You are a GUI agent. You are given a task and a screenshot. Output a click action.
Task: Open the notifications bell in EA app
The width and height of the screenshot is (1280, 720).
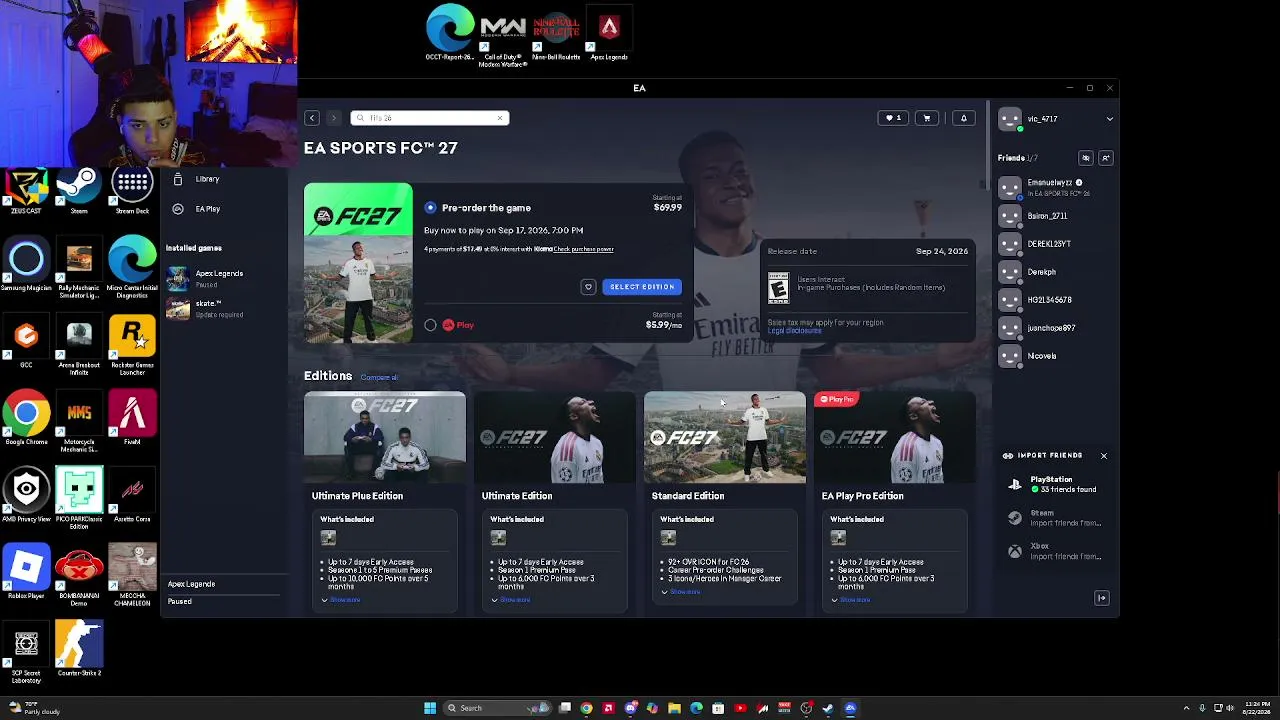point(964,118)
